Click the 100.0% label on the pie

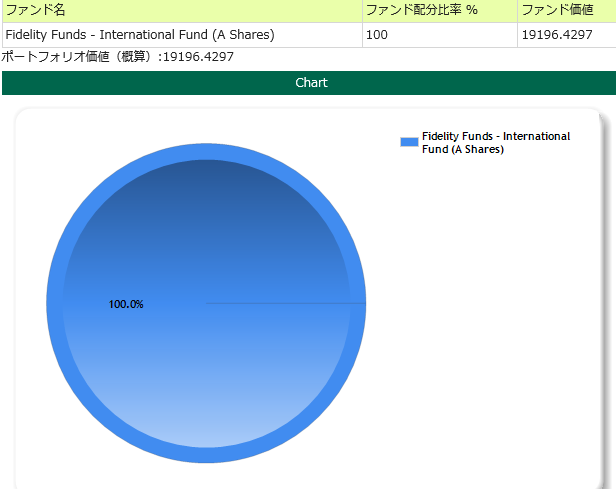126,304
